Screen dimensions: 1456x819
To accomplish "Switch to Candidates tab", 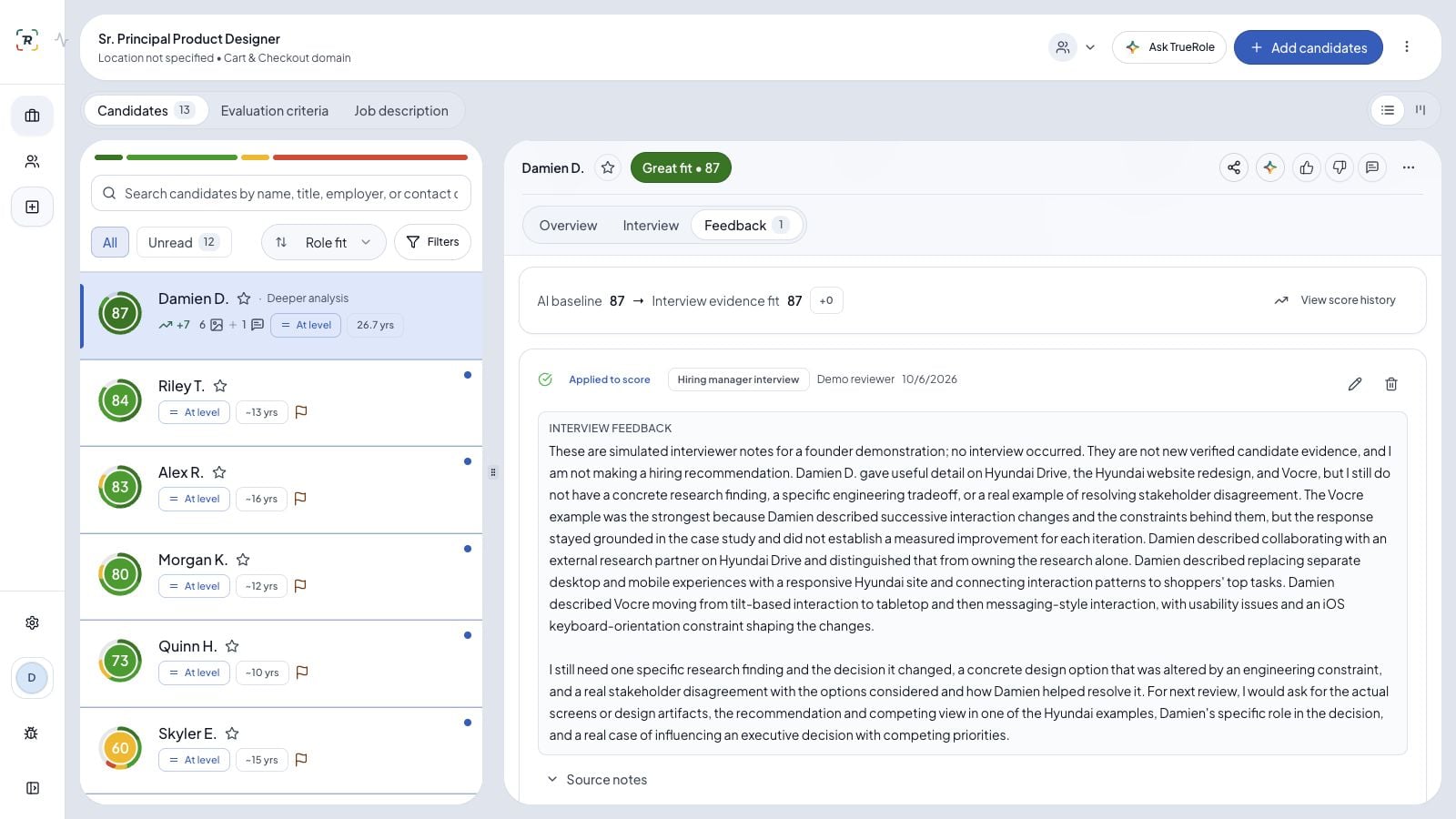I will (x=146, y=110).
